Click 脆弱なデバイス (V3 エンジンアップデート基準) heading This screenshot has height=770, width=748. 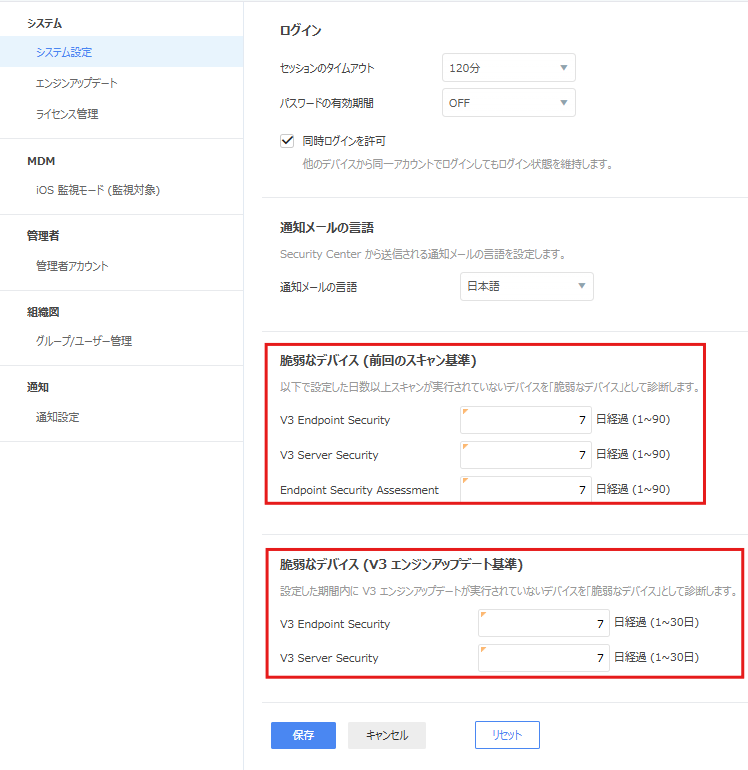pos(401,564)
